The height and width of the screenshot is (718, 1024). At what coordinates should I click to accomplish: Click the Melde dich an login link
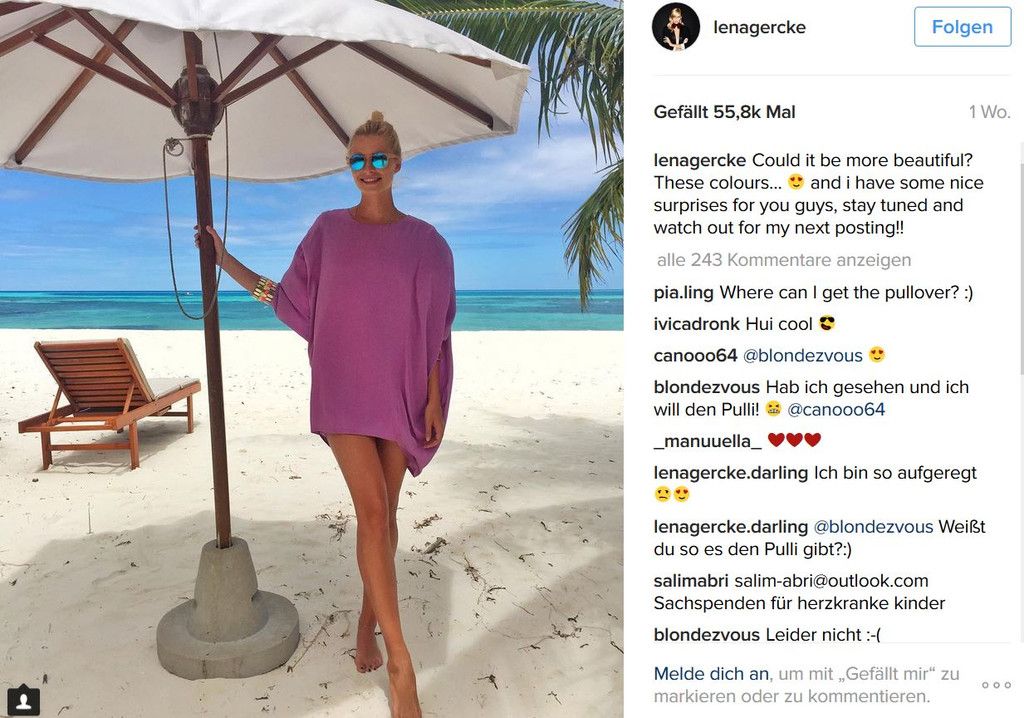pyautogui.click(x=712, y=674)
